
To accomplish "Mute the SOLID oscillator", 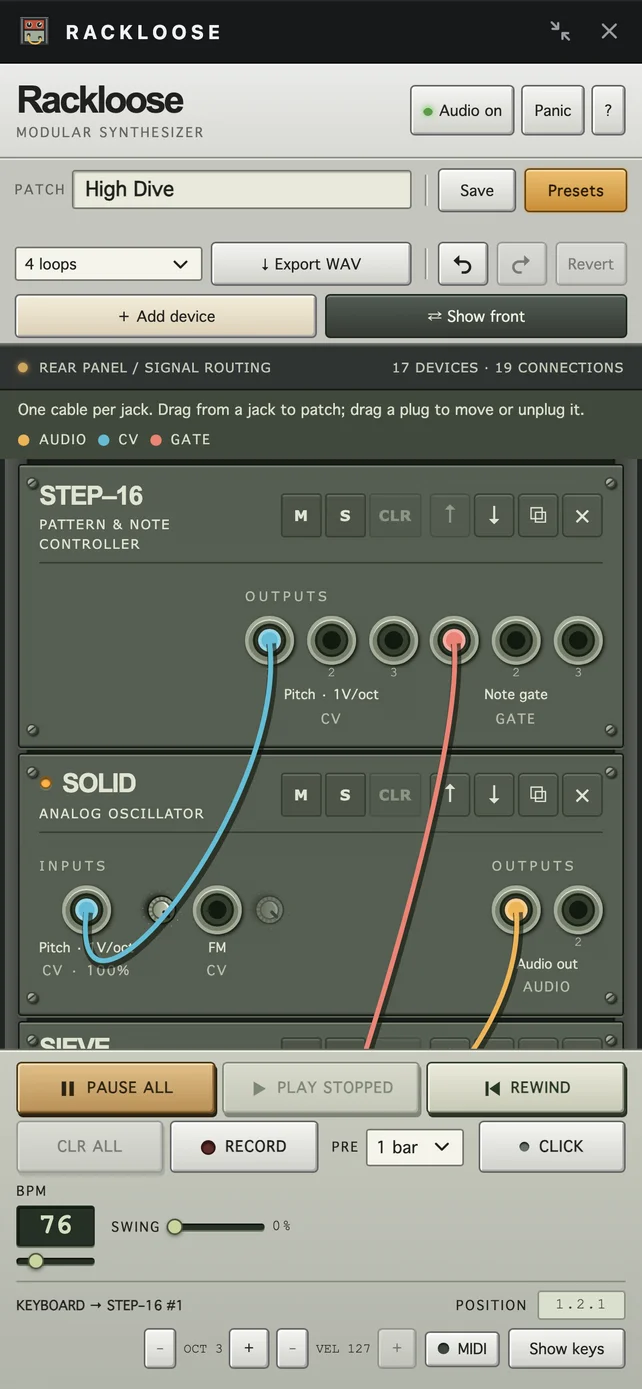I will [301, 795].
